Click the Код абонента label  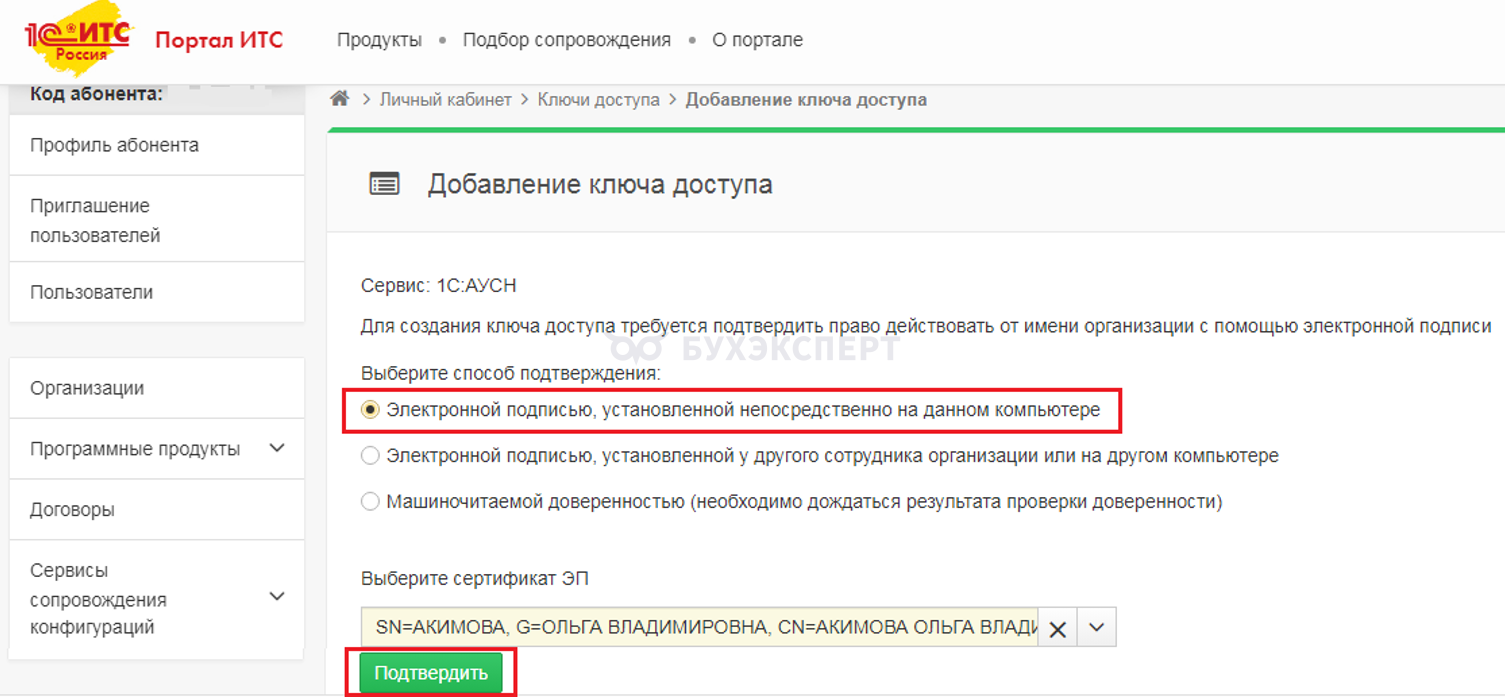96,93
